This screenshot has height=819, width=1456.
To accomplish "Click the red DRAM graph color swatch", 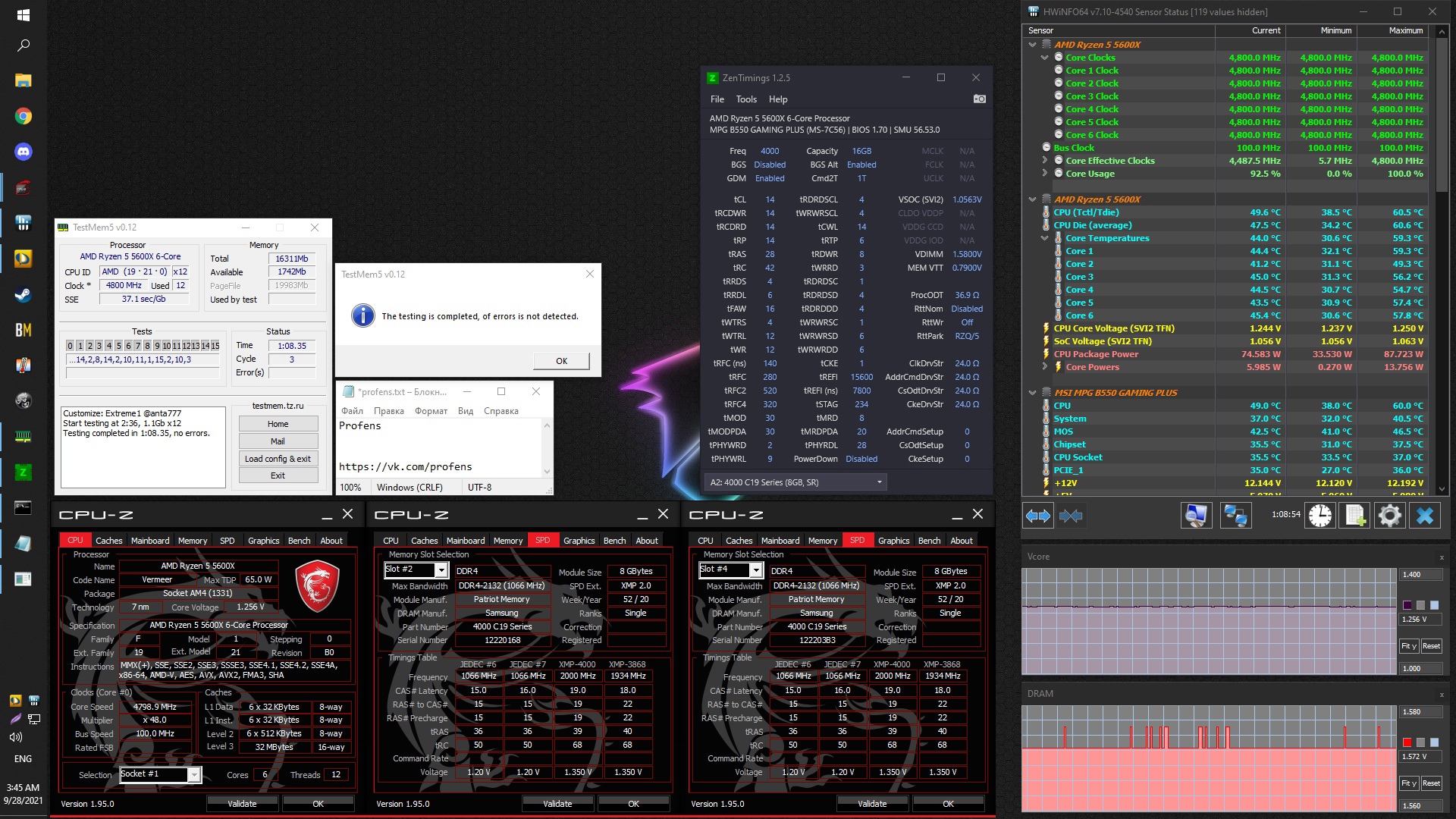I will (1407, 742).
